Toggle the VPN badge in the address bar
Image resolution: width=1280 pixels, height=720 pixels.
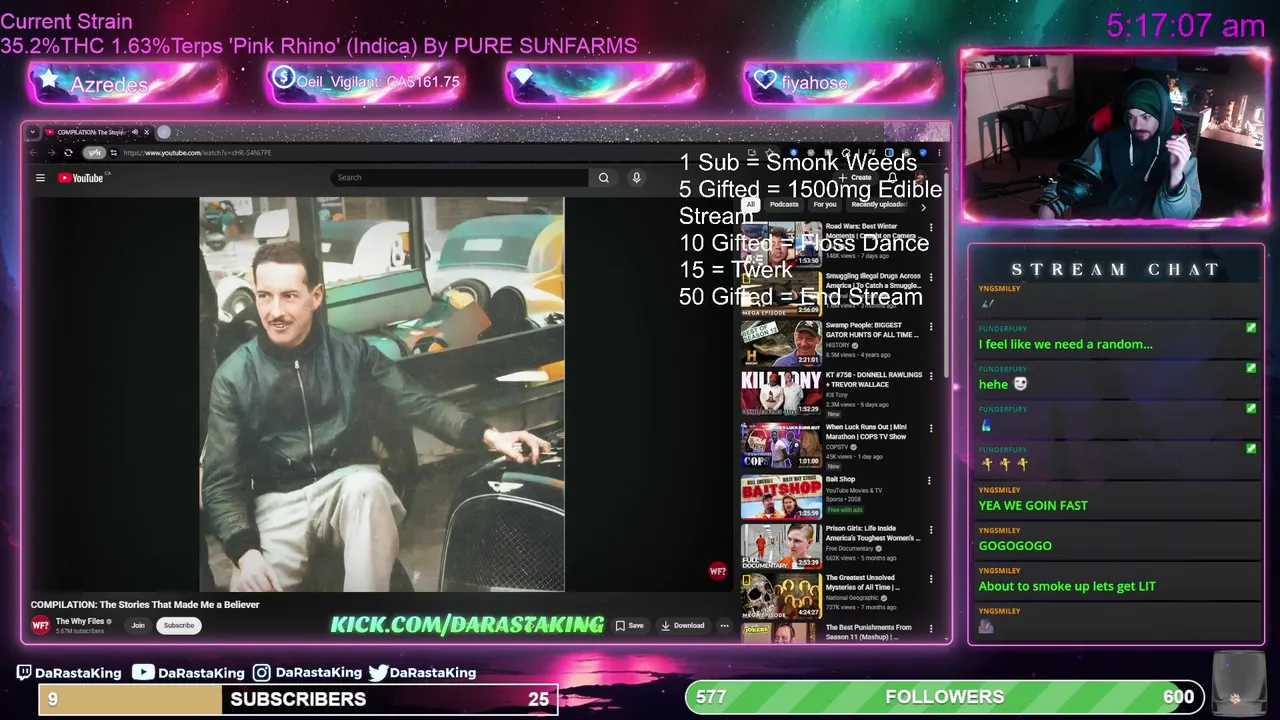coord(94,153)
